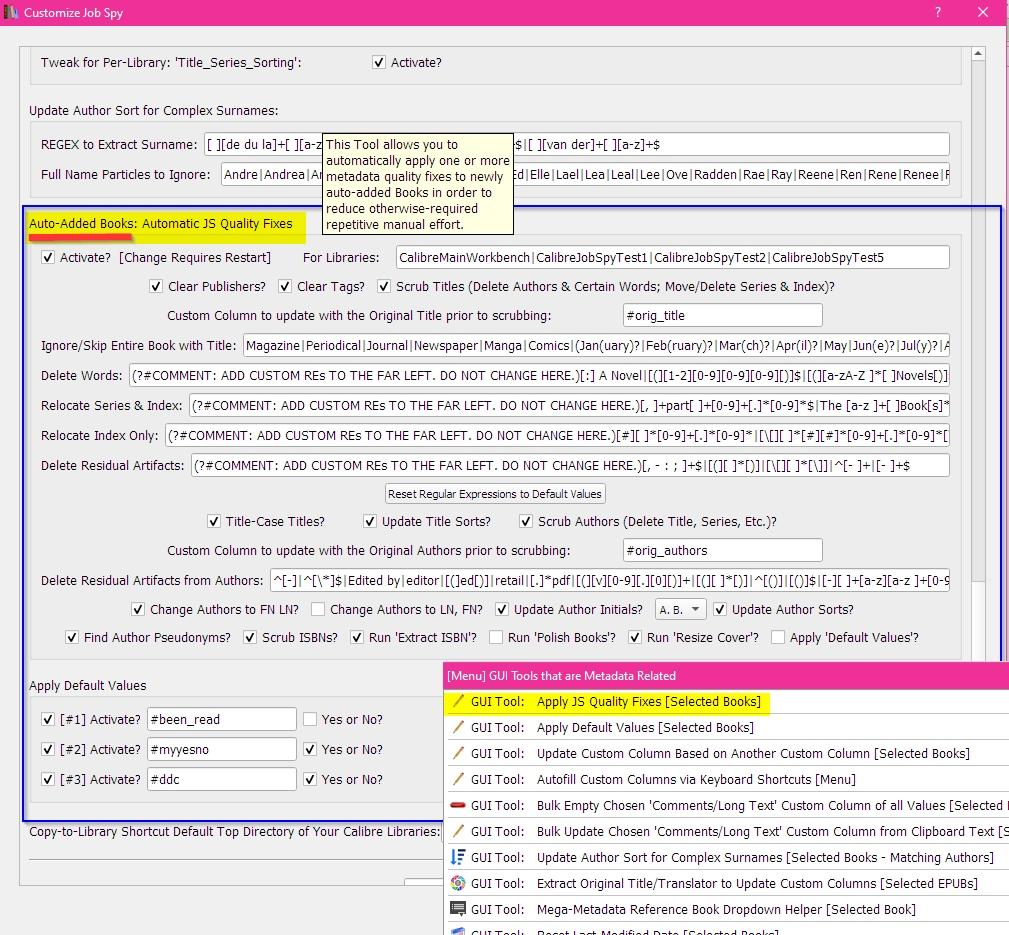
Task: Click pencil icon of Update Custom Column Based tool
Action: point(458,753)
